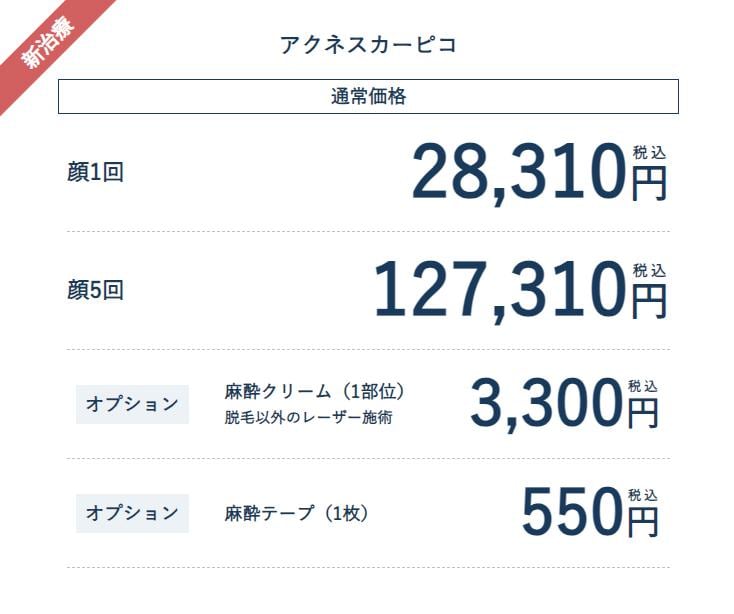The height and width of the screenshot is (614, 734).
Task: Click 税込 label beside 28,310円
Action: tap(649, 153)
